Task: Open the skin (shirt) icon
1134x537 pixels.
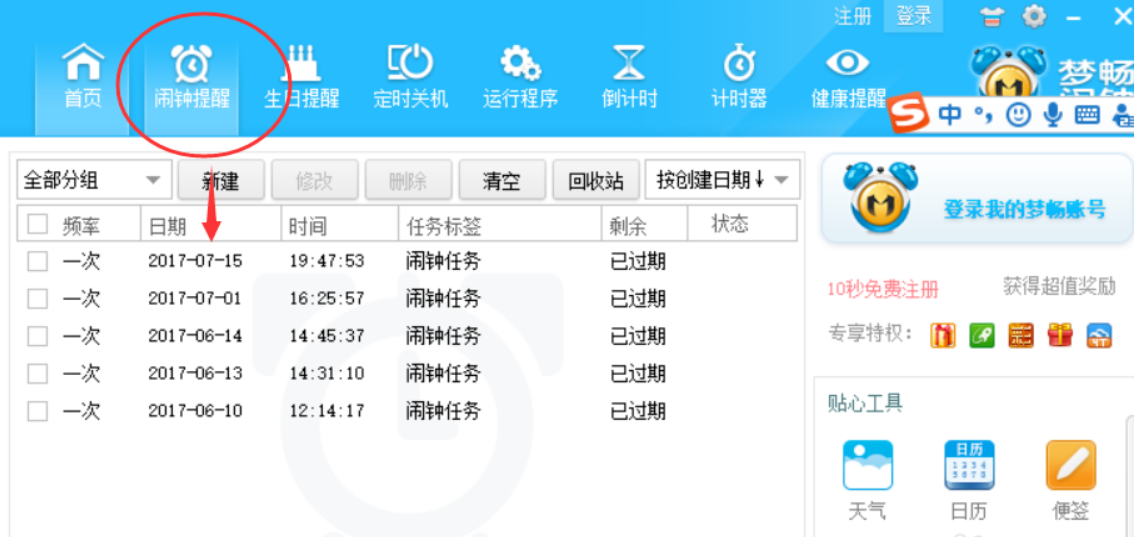Action: click(994, 17)
